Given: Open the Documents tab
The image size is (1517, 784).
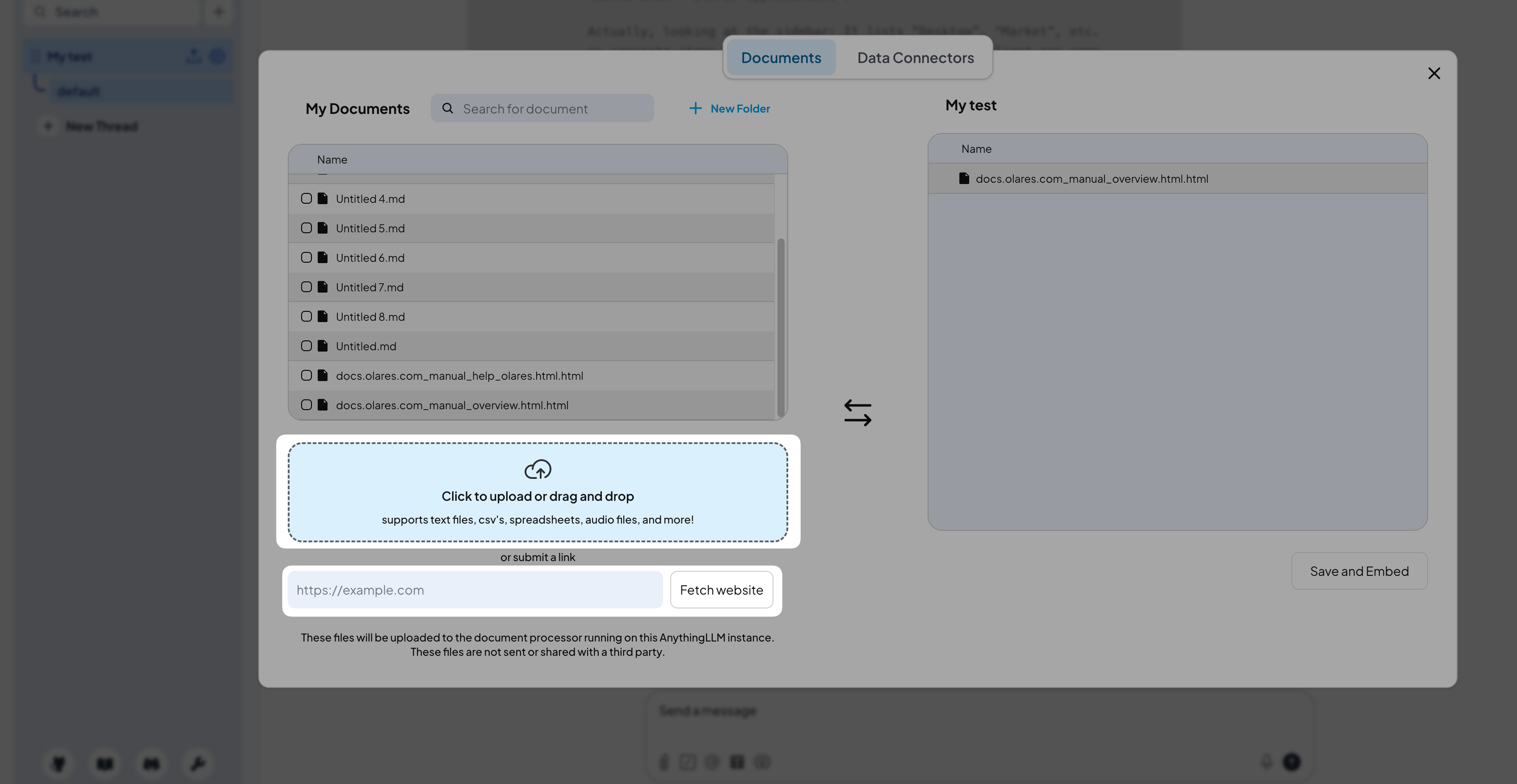Looking at the screenshot, I should point(781,57).
